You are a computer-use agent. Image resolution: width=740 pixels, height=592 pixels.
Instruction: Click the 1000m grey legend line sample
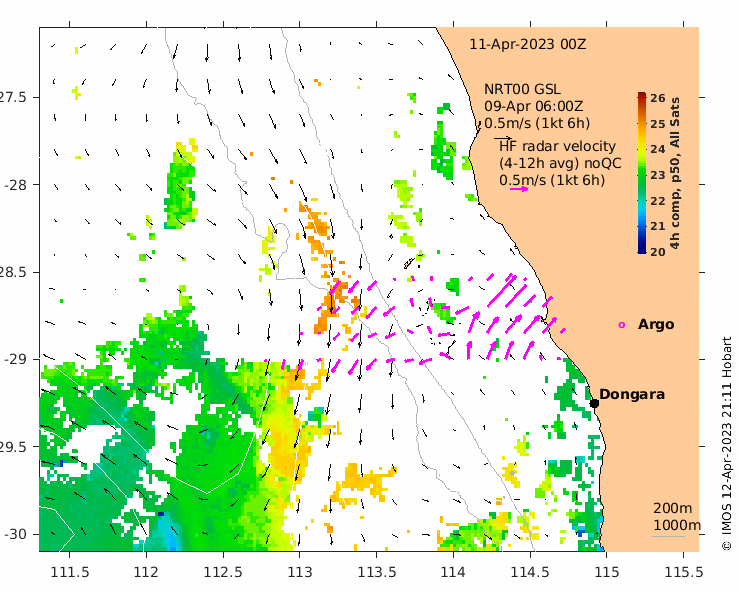(669, 536)
